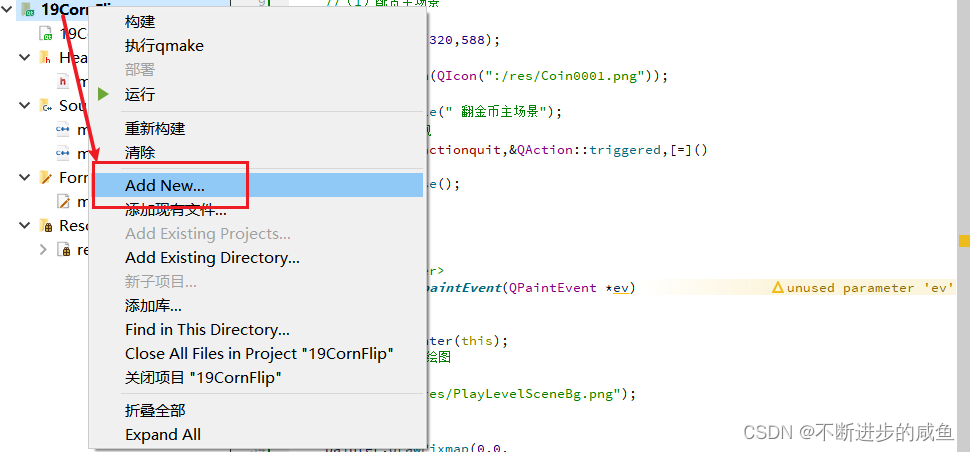This screenshot has height=452, width=970.
Task: Choose Add Existing Directory...
Action: point(258,258)
